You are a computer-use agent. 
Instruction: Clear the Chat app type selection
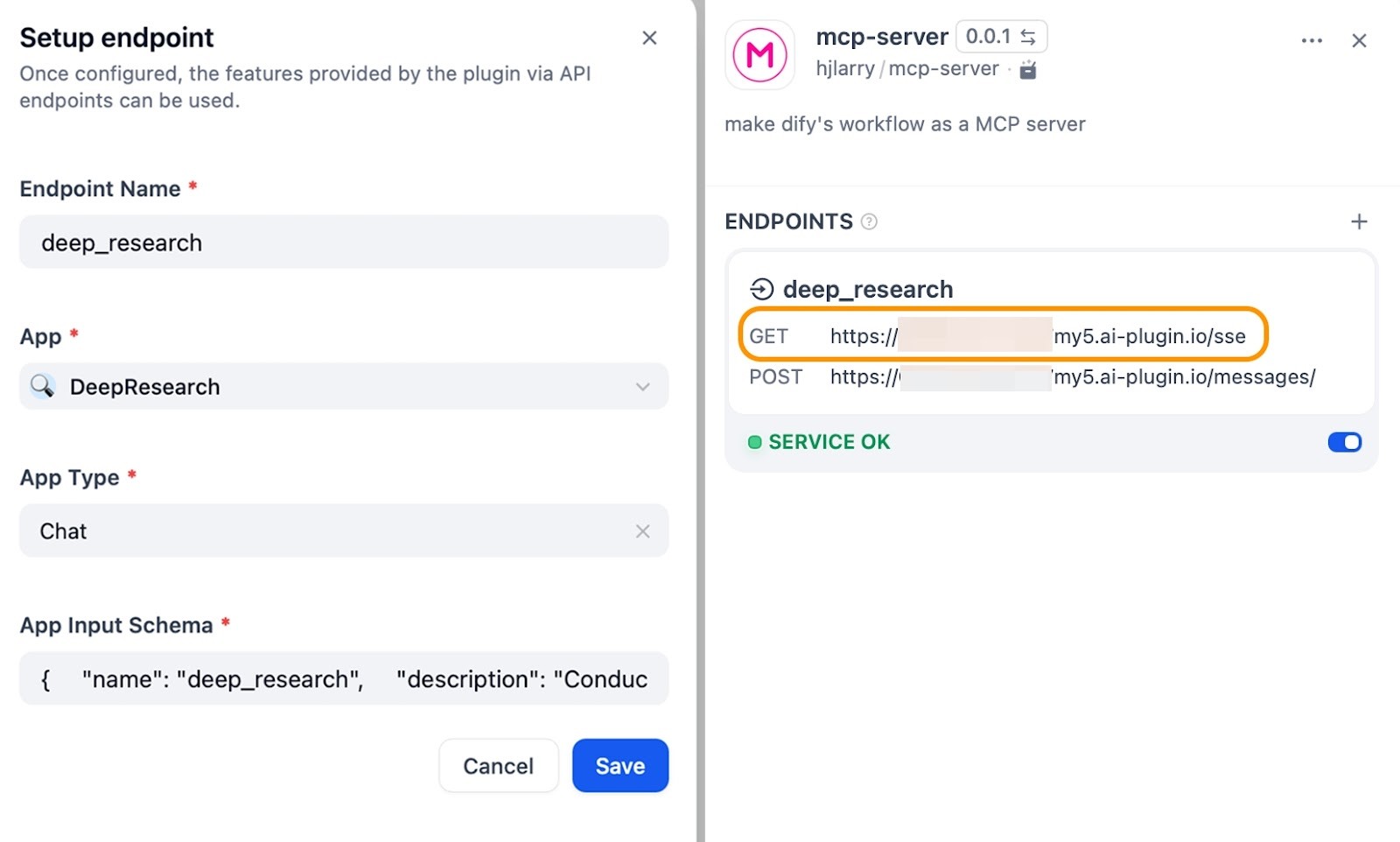click(642, 531)
